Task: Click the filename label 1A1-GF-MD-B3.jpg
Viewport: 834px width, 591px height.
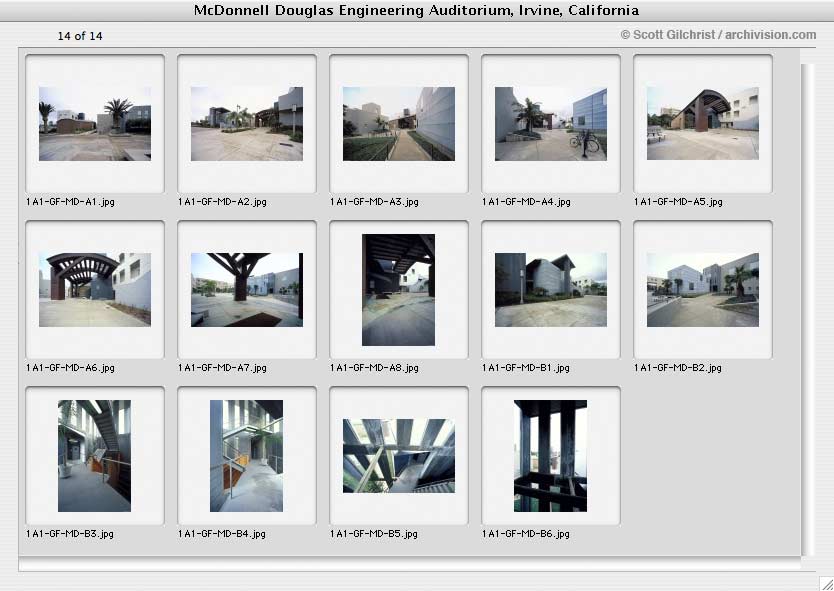Action: [x=70, y=534]
